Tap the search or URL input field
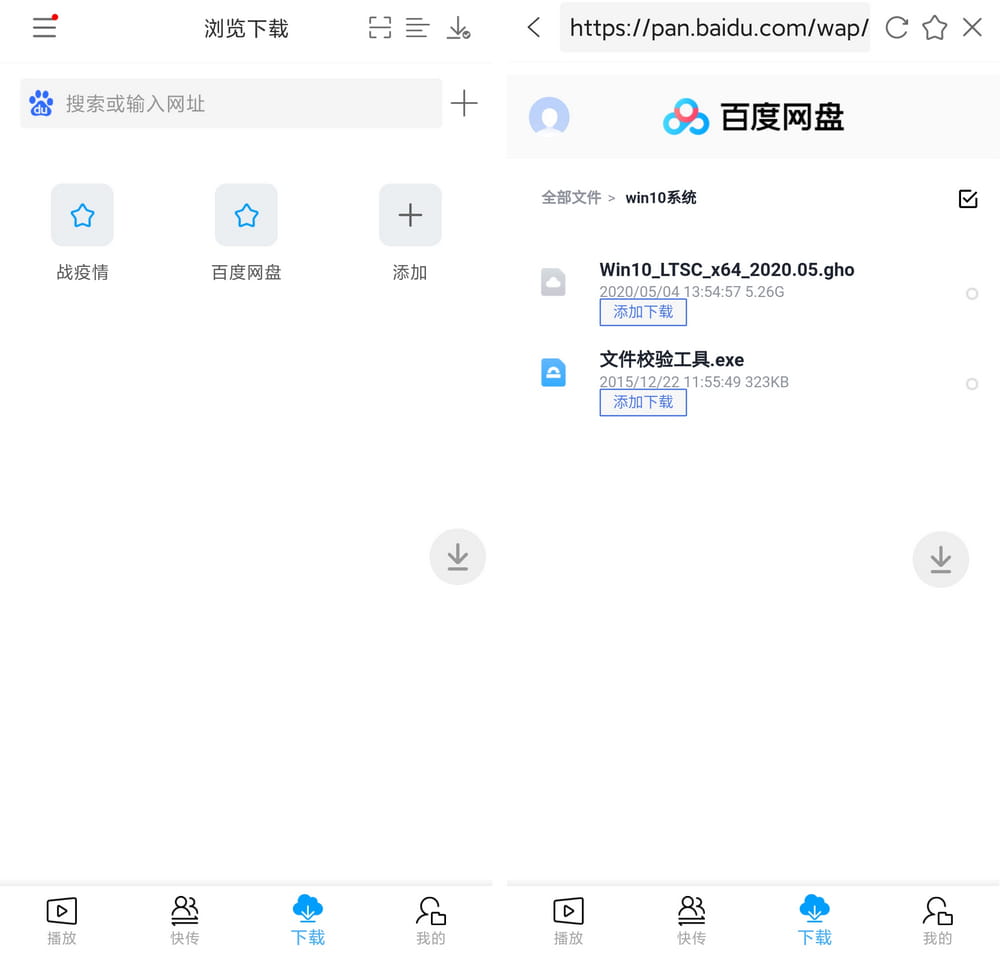Viewport: 1000px width, 955px height. click(230, 103)
